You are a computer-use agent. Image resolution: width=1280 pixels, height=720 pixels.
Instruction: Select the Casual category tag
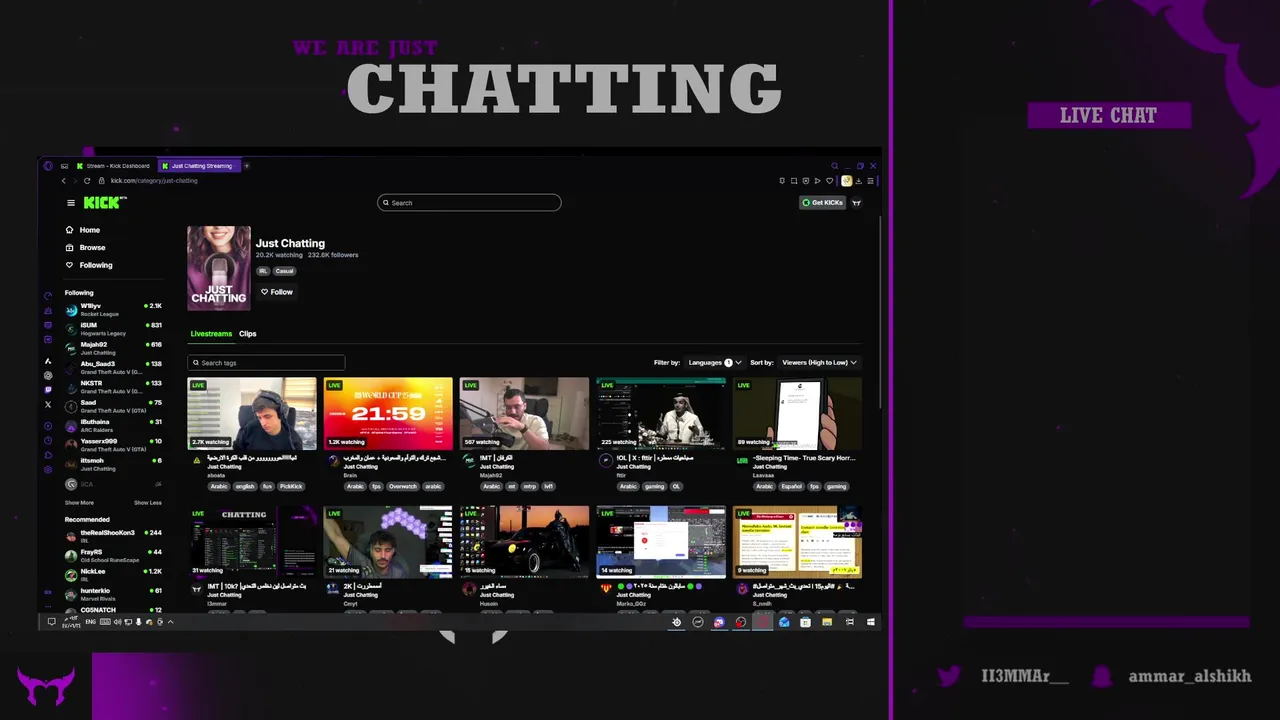(x=285, y=271)
